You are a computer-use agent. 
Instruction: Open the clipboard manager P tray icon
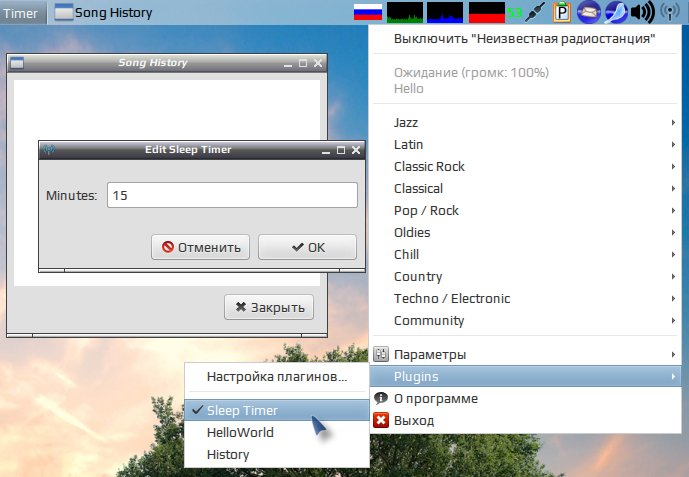tap(562, 12)
